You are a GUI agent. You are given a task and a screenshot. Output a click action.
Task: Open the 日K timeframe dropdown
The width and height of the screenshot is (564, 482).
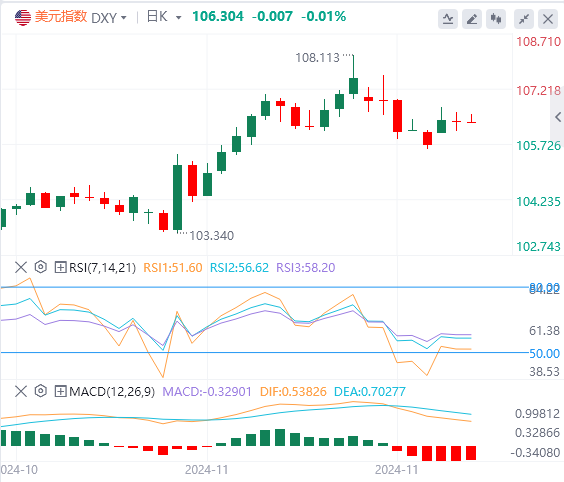tap(164, 17)
